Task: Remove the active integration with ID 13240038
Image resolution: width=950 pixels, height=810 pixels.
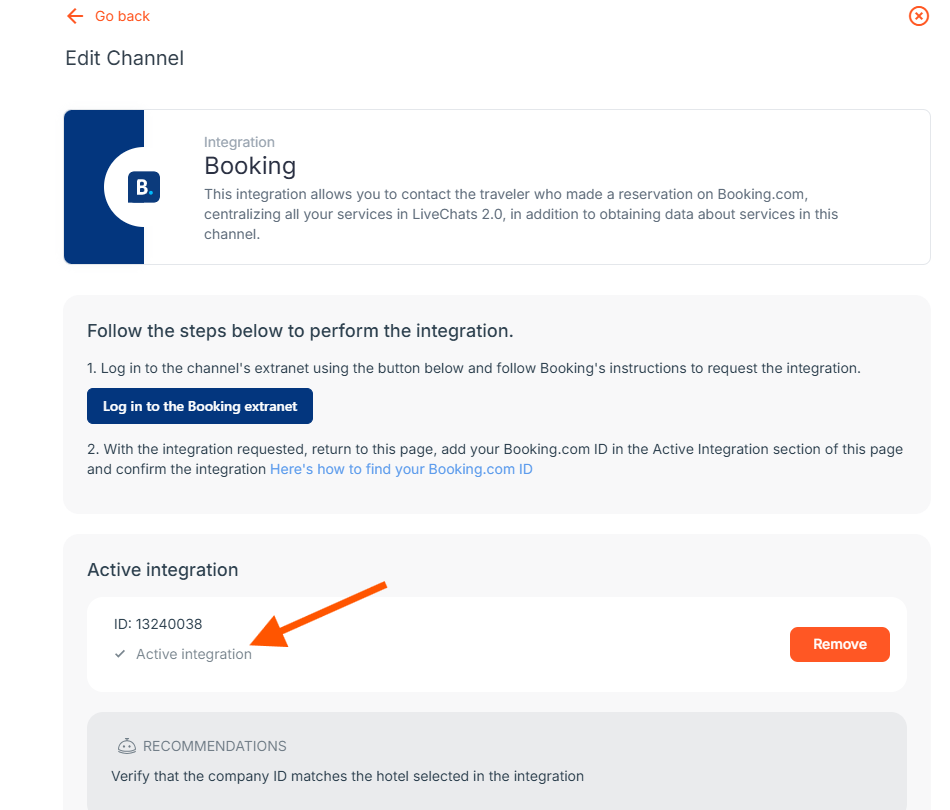Action: point(839,644)
